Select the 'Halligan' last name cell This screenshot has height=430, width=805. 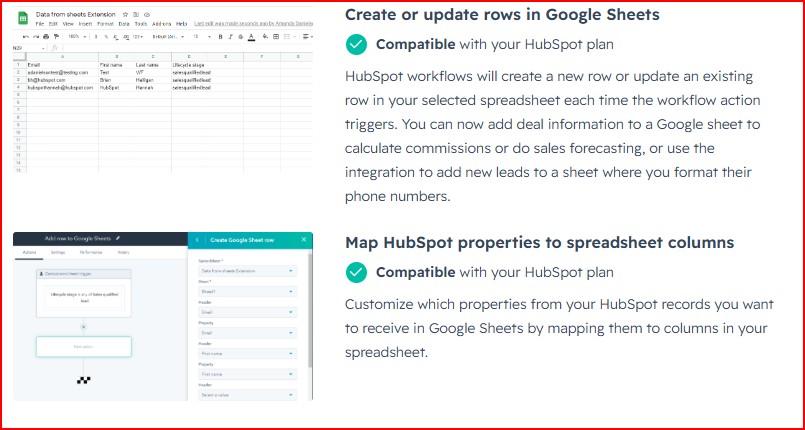[153, 80]
